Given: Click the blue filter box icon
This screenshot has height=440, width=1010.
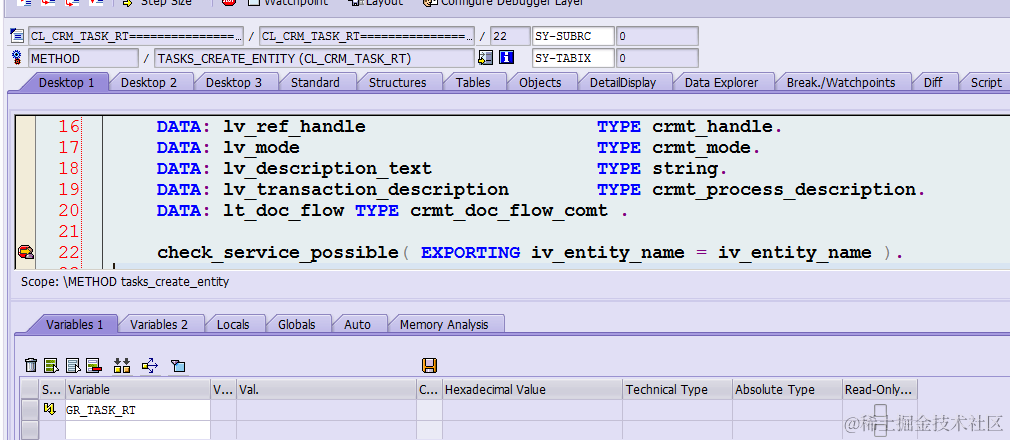Looking at the screenshot, I should point(178,366).
